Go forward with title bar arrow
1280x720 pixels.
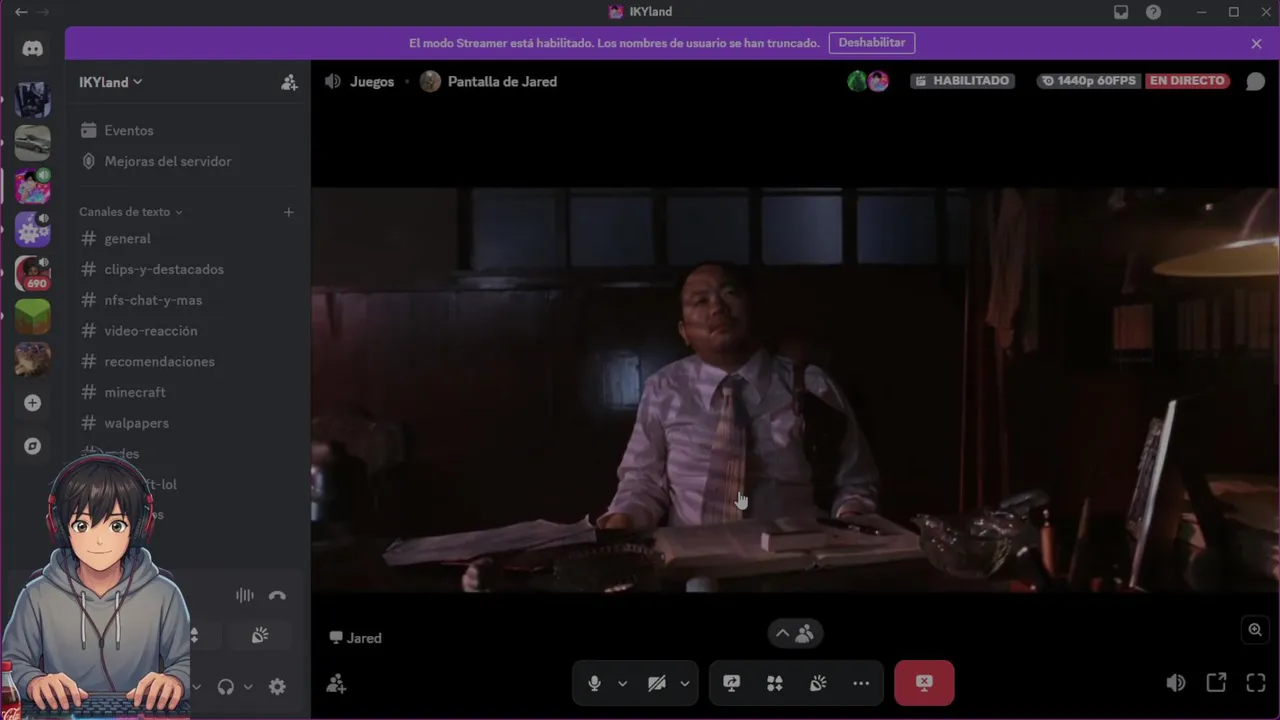click(x=43, y=12)
